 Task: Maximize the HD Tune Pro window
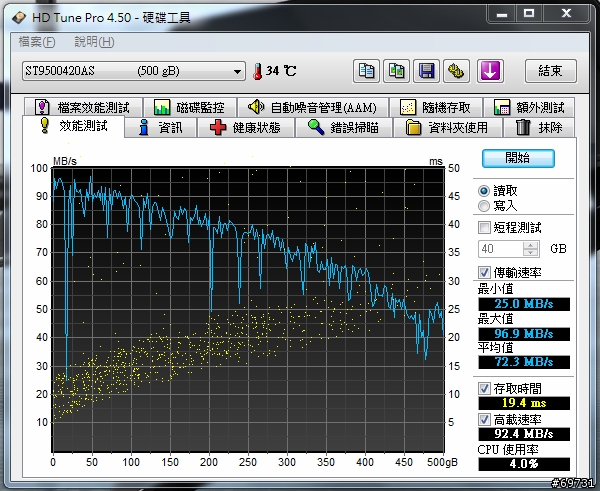529,14
